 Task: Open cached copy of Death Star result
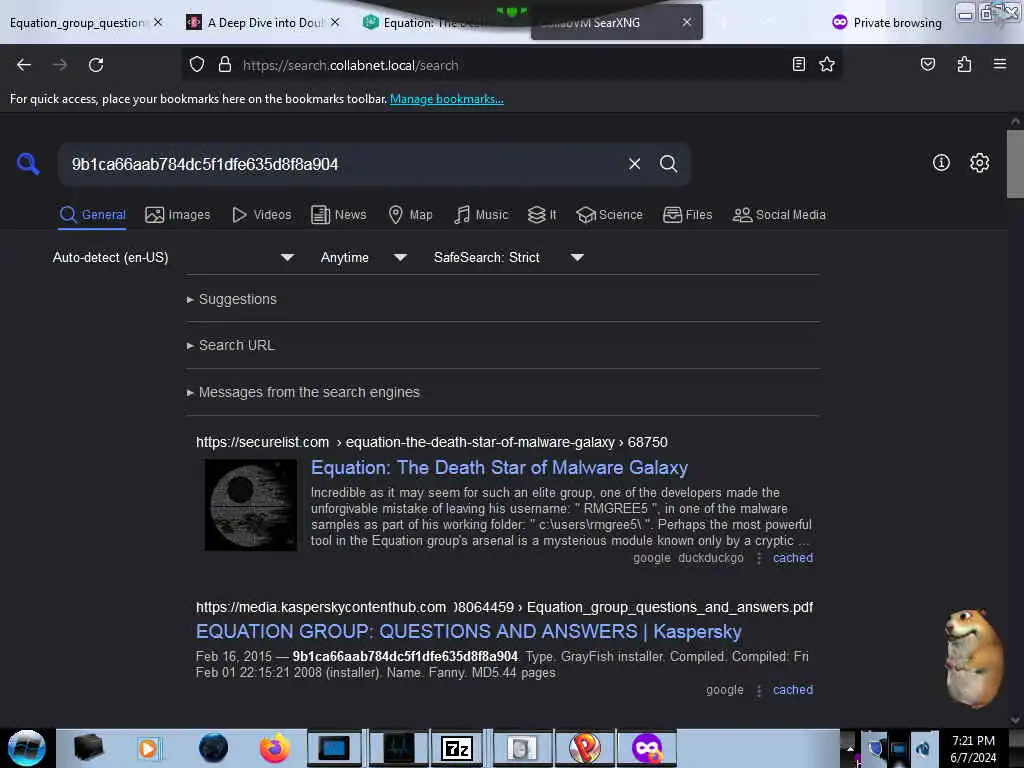click(x=793, y=558)
